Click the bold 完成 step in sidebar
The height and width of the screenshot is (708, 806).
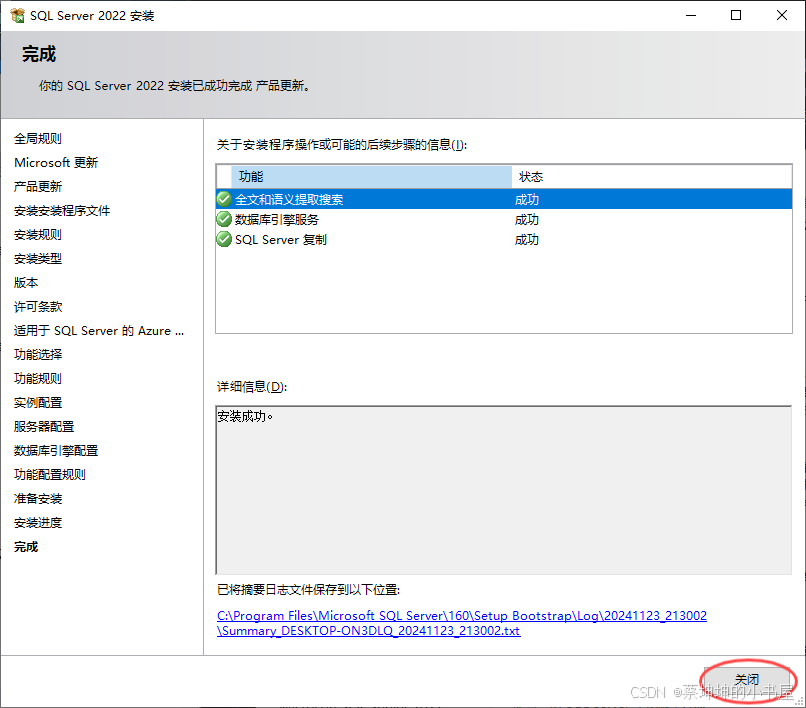[26, 547]
